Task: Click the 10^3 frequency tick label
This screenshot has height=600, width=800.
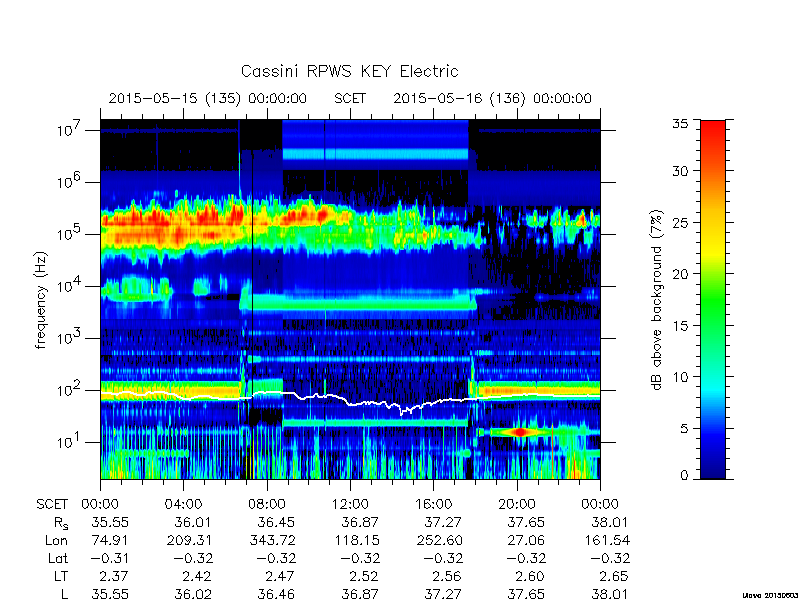Action: (70, 337)
